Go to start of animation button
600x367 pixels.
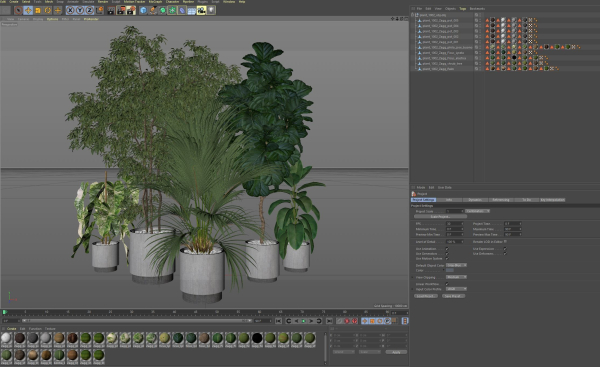[279, 321]
